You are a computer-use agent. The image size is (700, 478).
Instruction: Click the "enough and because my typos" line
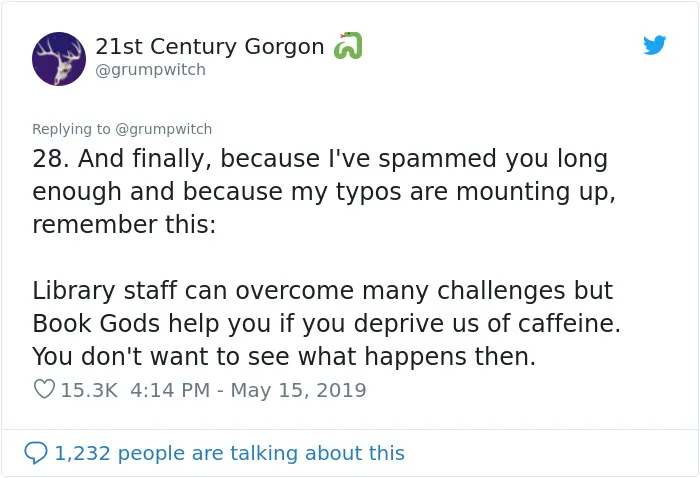324,192
